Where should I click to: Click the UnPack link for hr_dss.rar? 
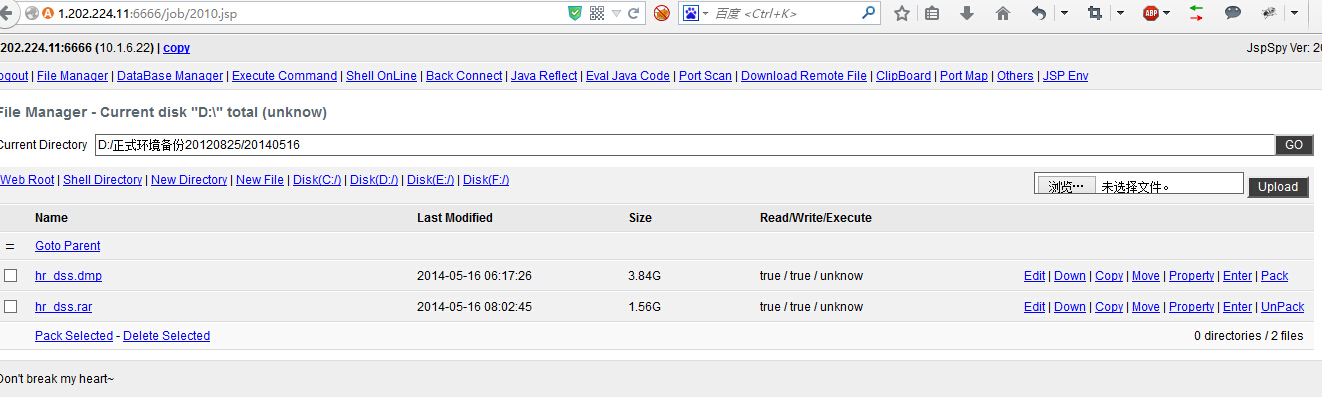(1282, 307)
